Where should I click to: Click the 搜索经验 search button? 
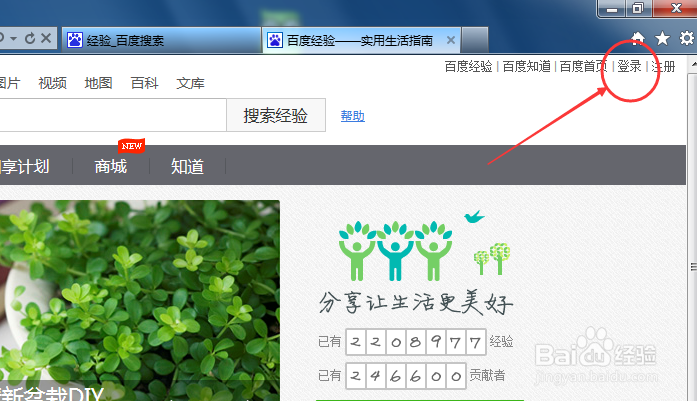coord(276,115)
